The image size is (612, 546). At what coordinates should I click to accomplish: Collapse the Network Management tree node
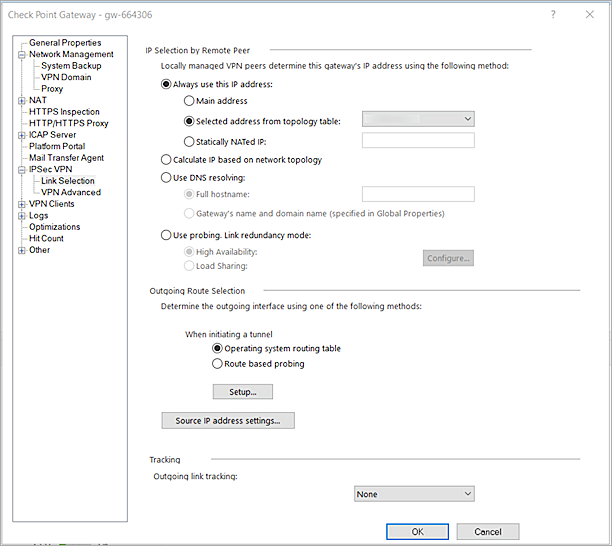22,55
